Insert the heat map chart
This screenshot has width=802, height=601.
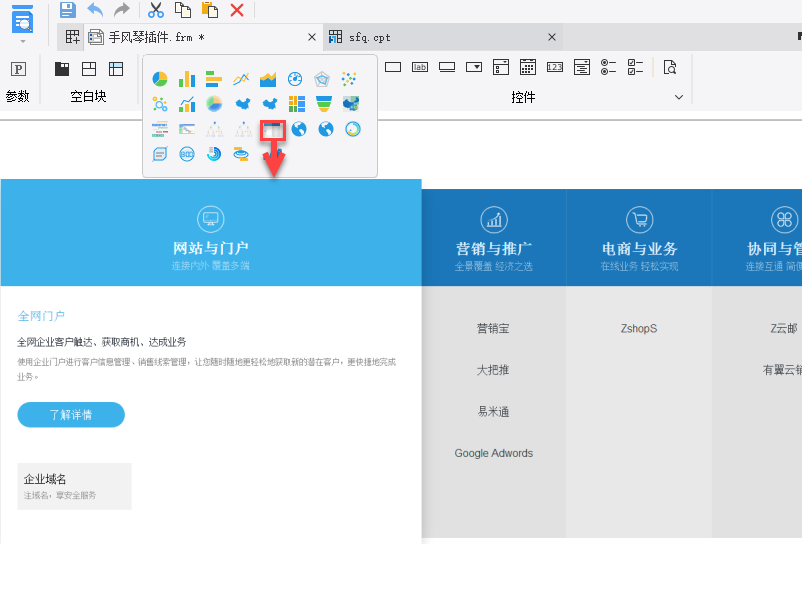tap(351, 104)
